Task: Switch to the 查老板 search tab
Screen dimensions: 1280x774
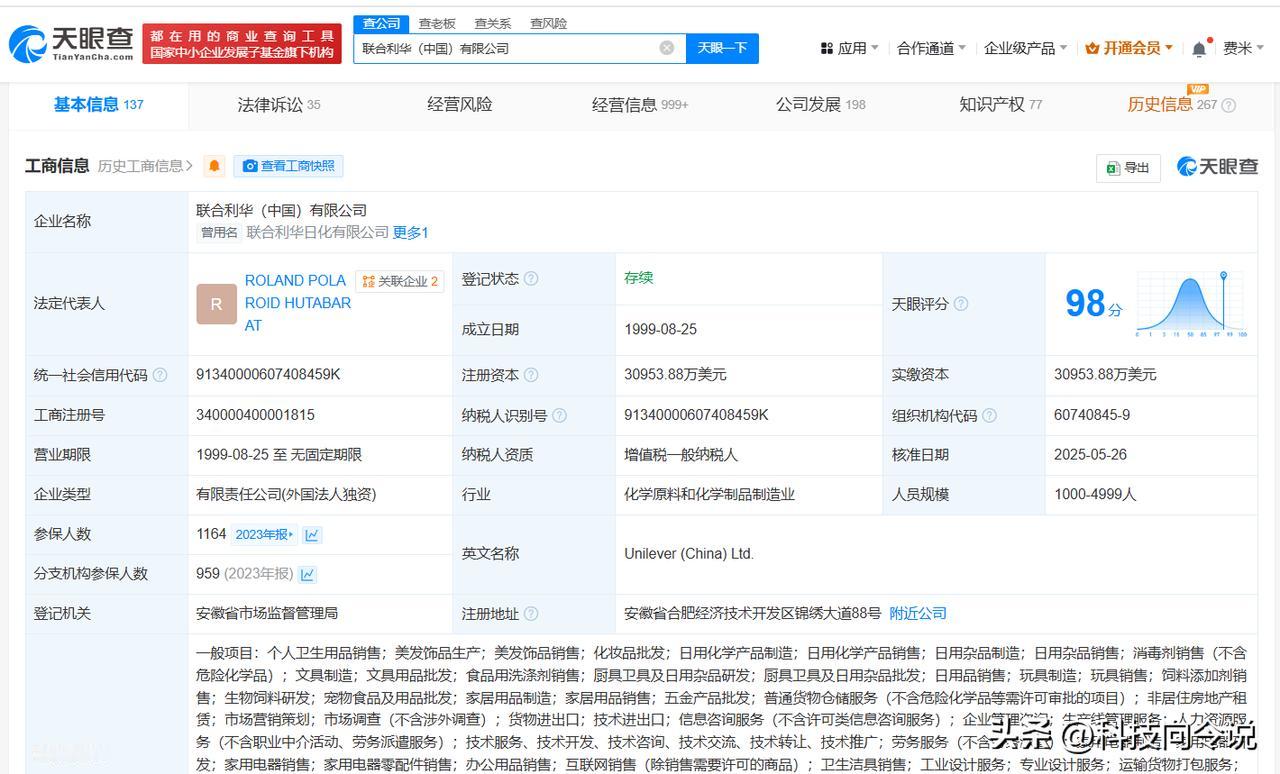Action: (437, 23)
